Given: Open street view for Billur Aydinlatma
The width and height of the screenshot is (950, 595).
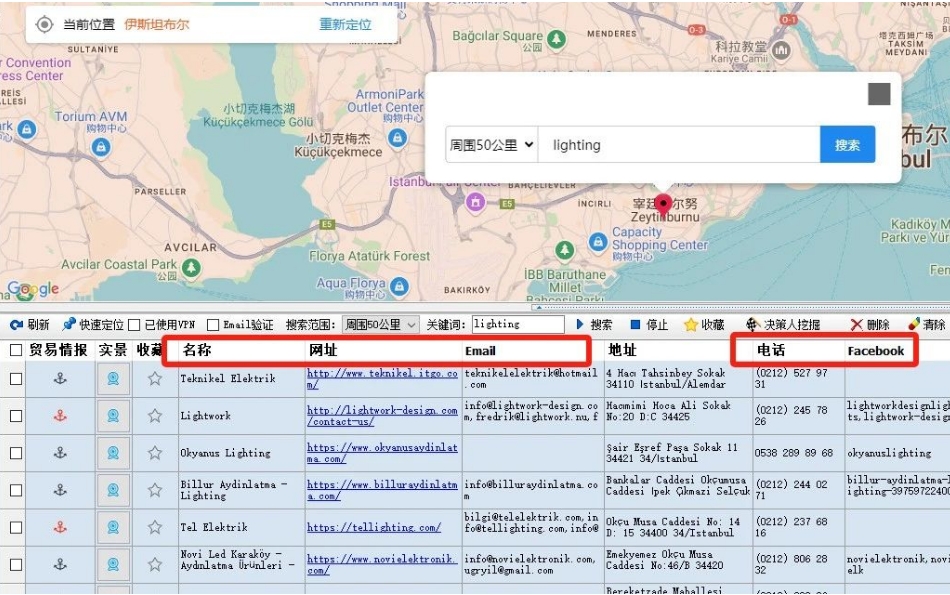Looking at the screenshot, I should click(113, 490).
